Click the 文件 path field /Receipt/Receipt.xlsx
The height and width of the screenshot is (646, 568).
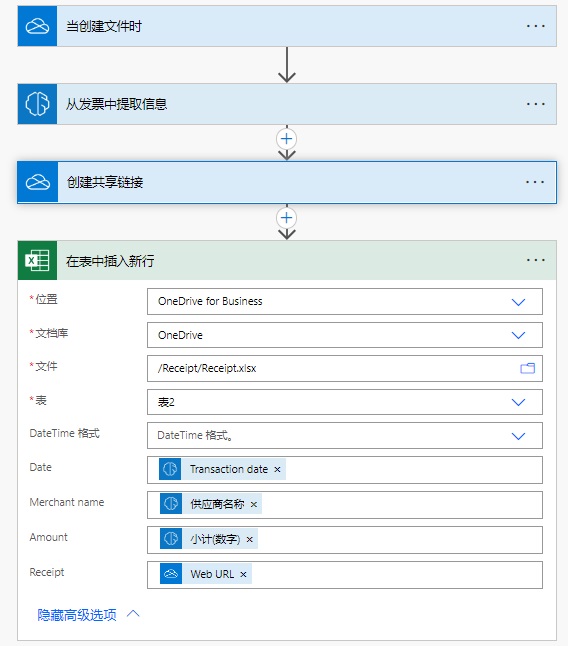(345, 368)
